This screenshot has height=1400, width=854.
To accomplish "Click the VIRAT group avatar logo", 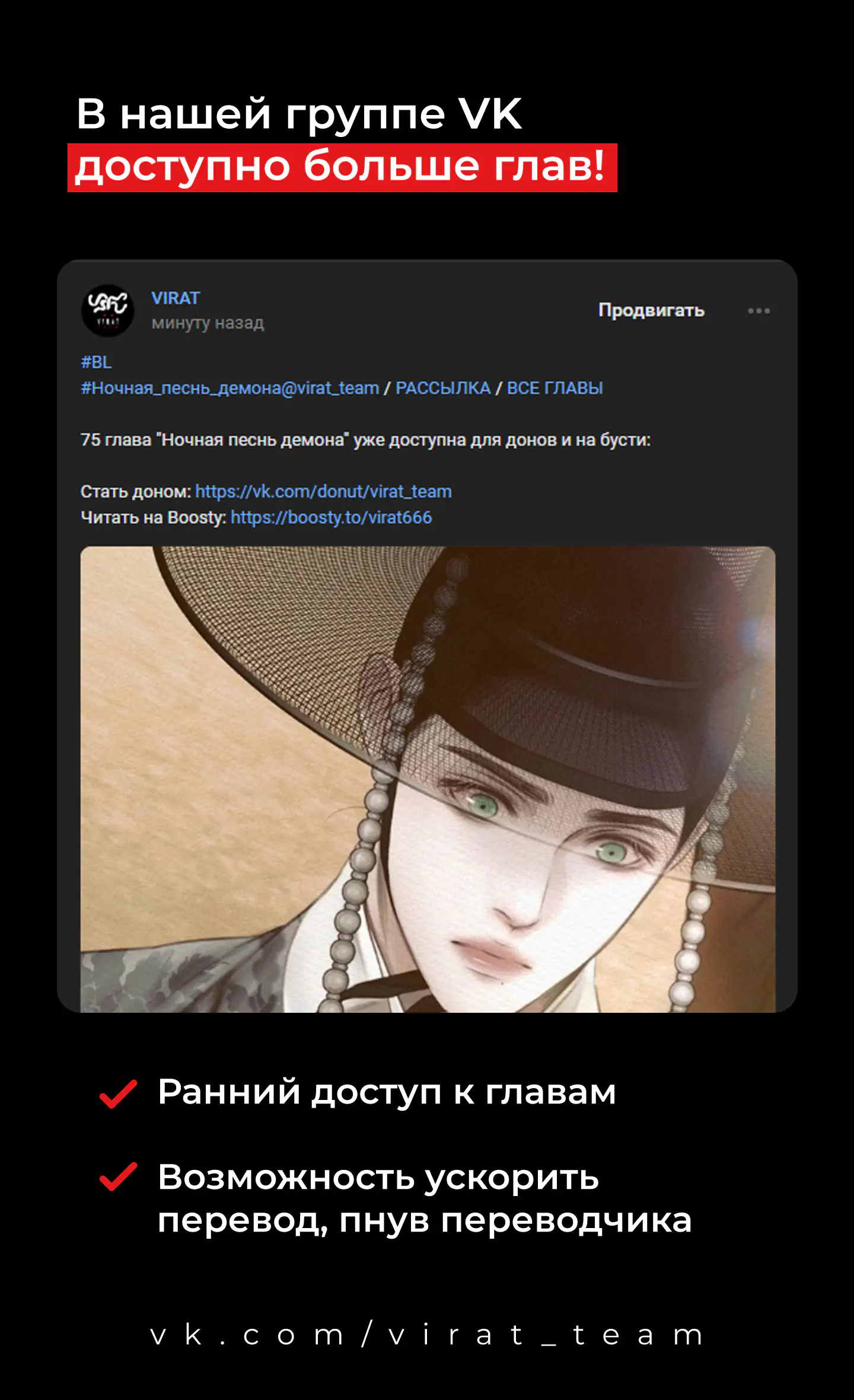I will [x=107, y=311].
